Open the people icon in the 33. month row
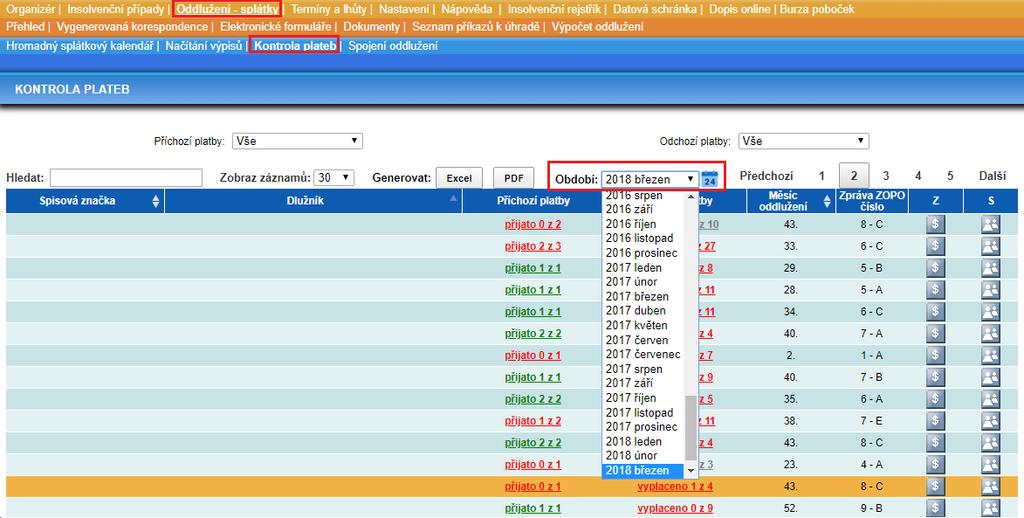Screen dimensions: 1024x518 click(991, 246)
